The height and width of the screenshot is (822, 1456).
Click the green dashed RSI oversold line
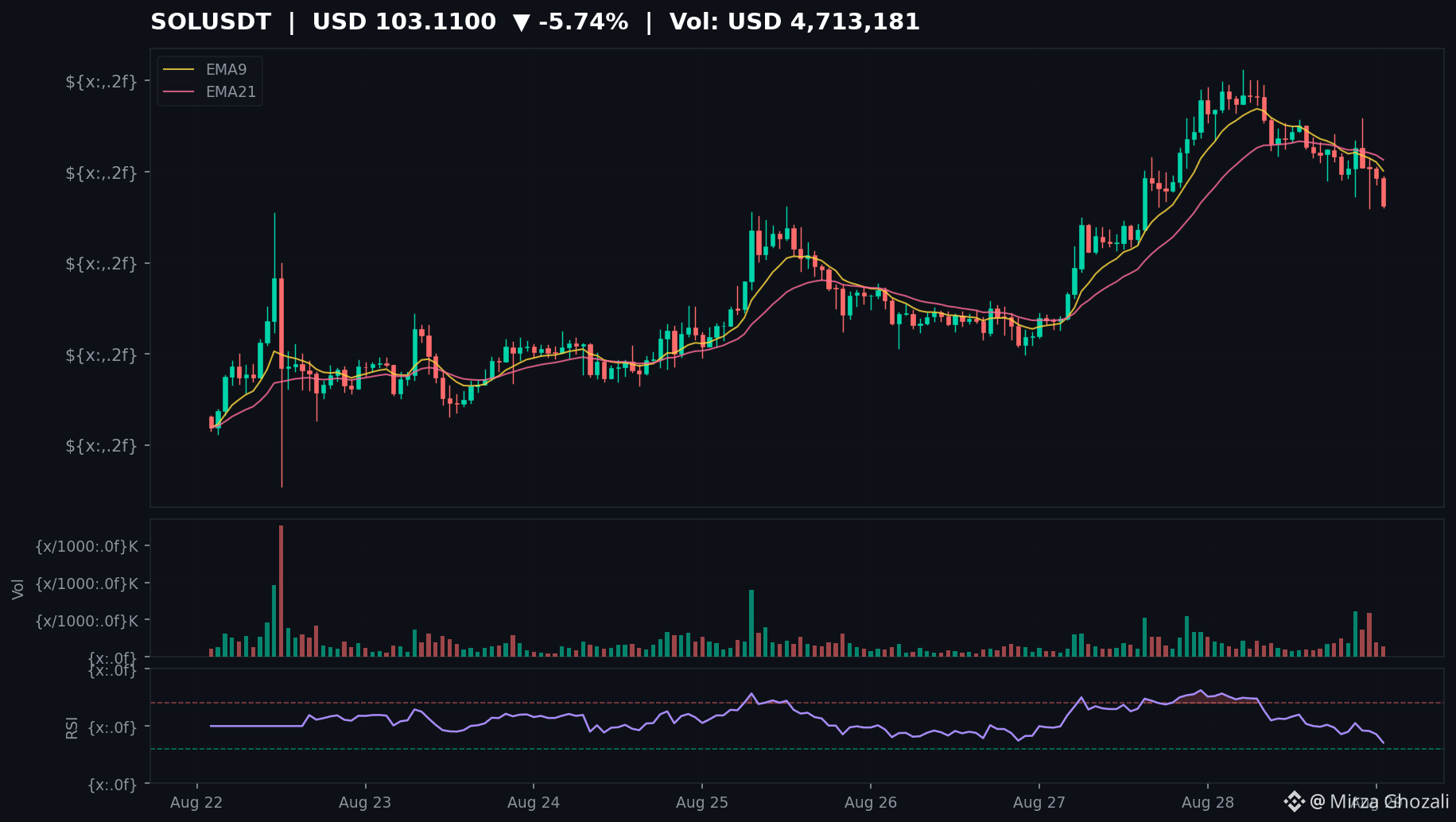pyautogui.click(x=797, y=749)
